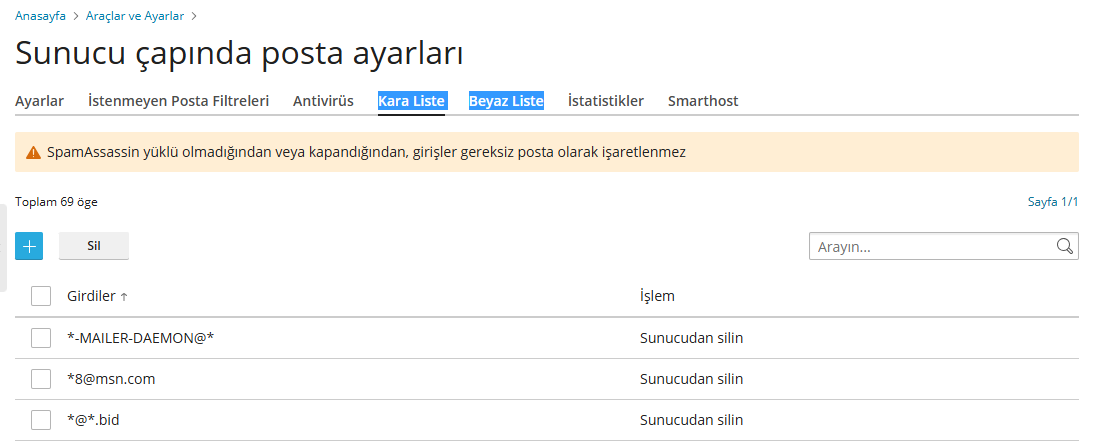Click Sunucudan silin in the *@*.bid row
The image size is (1094, 446).
tap(691, 420)
